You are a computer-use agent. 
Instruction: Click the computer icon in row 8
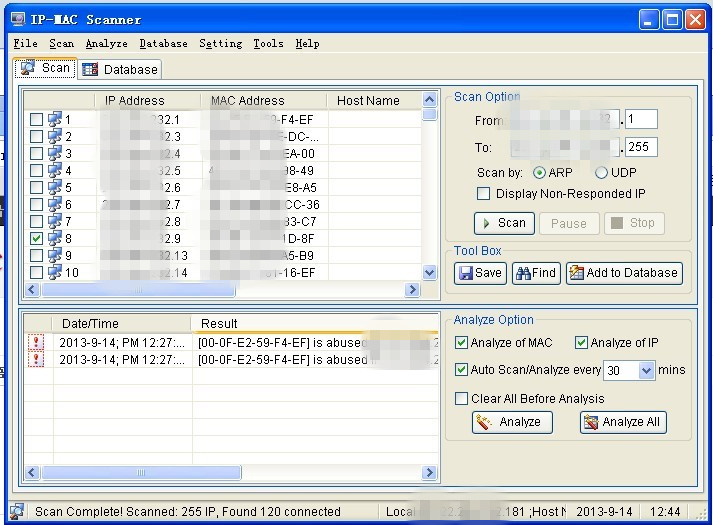[x=55, y=238]
